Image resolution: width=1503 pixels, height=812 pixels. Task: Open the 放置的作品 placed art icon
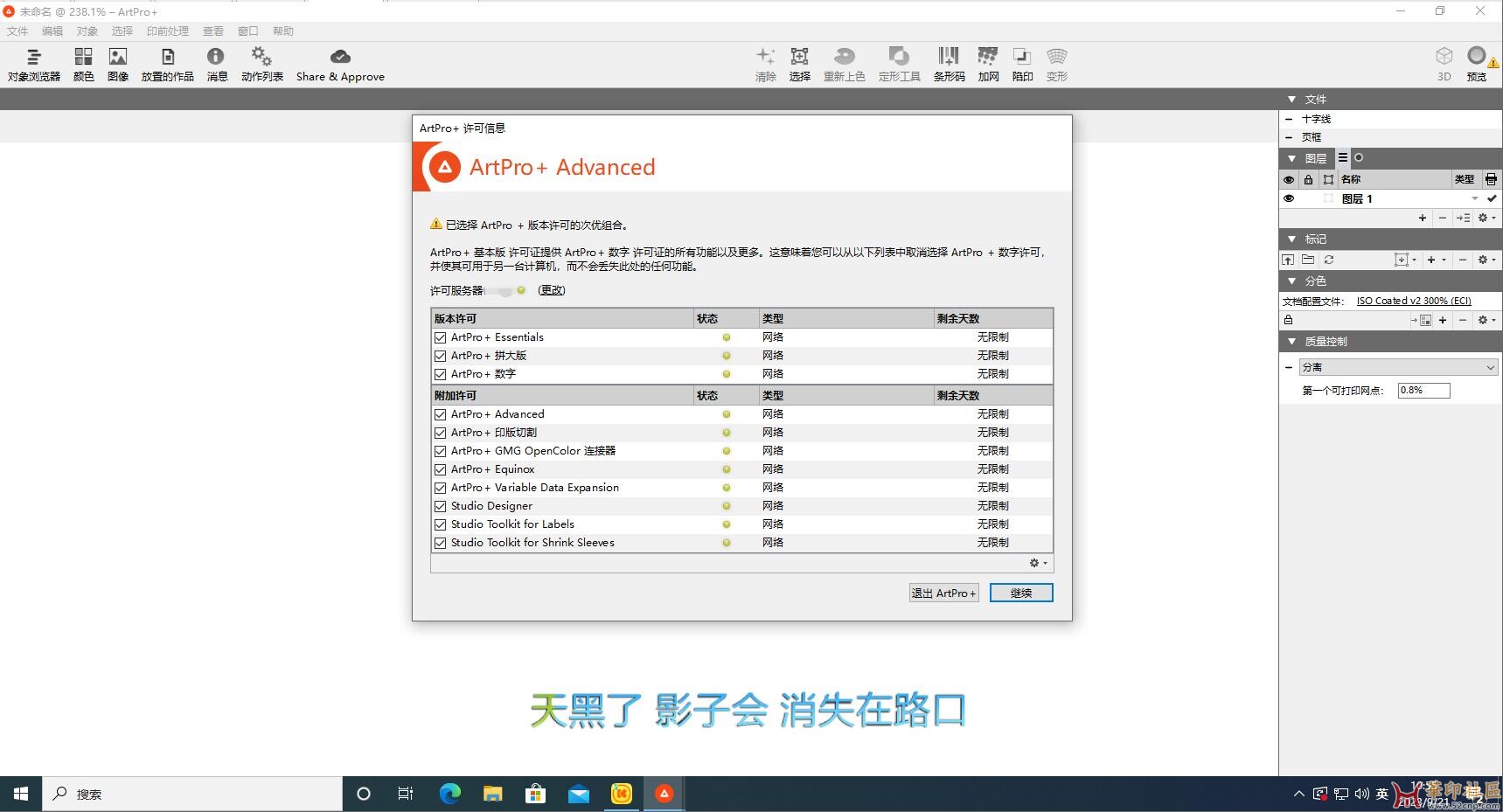coord(168,65)
